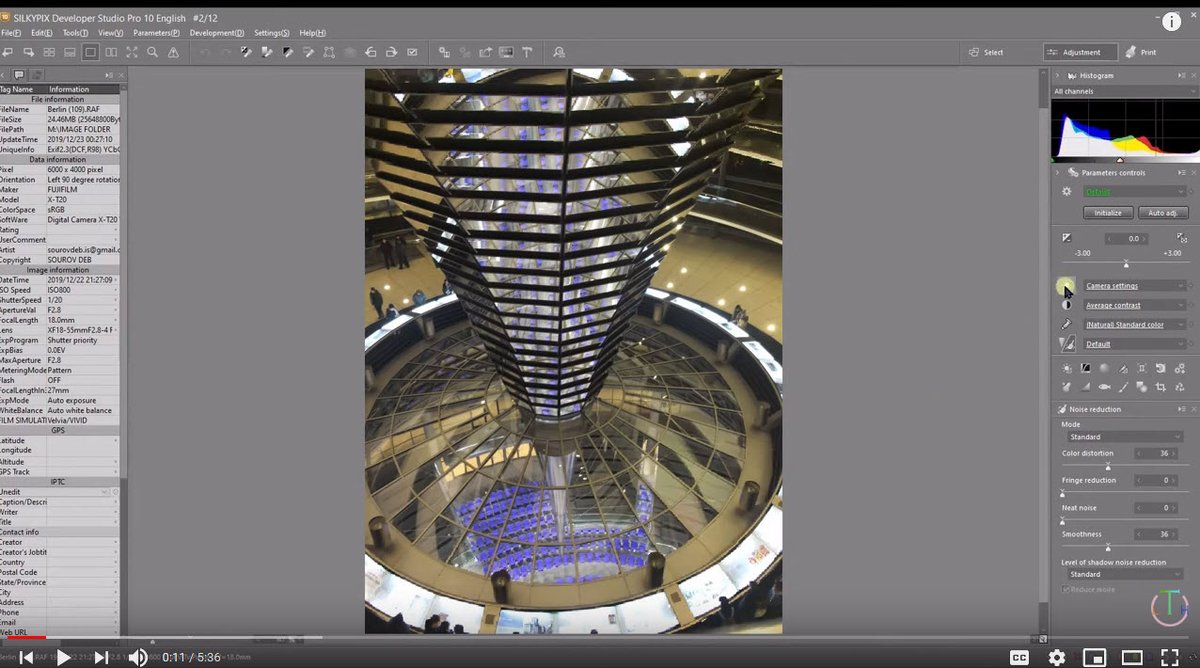
Task: Toggle captions with the CC button
Action: tap(1018, 657)
